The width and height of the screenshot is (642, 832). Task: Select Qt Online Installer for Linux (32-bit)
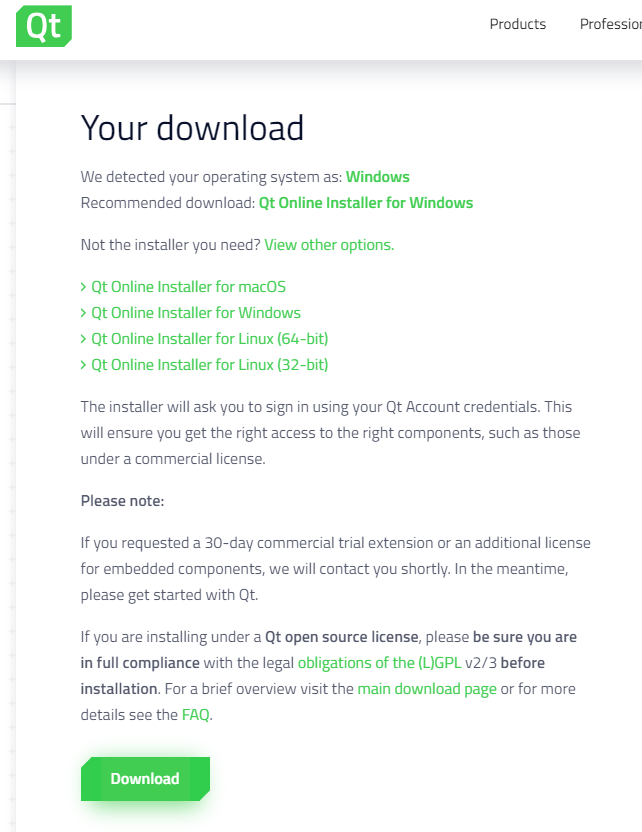click(x=210, y=365)
